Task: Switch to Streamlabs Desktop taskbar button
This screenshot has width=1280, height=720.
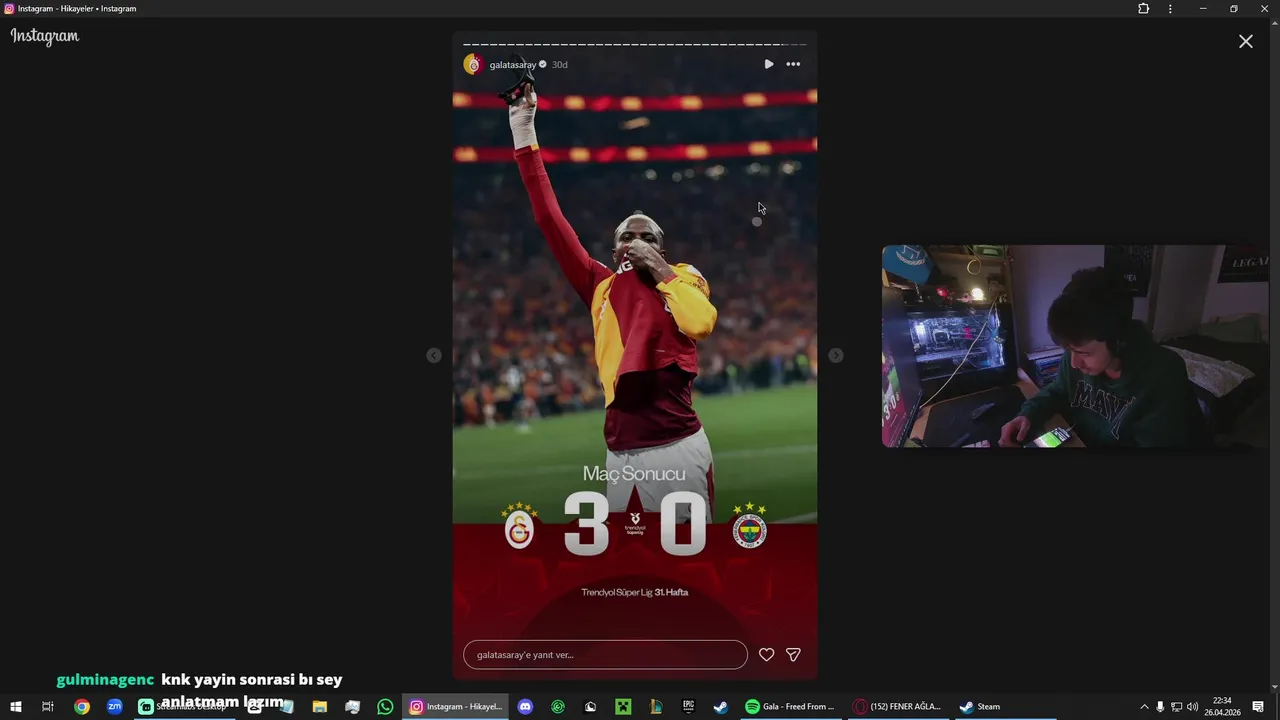Action: tap(185, 707)
